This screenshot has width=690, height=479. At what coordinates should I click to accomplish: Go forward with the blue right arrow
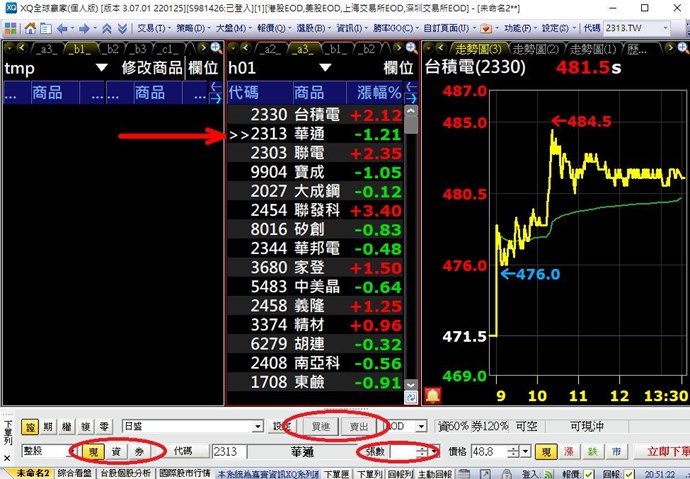pyautogui.click(x=84, y=29)
